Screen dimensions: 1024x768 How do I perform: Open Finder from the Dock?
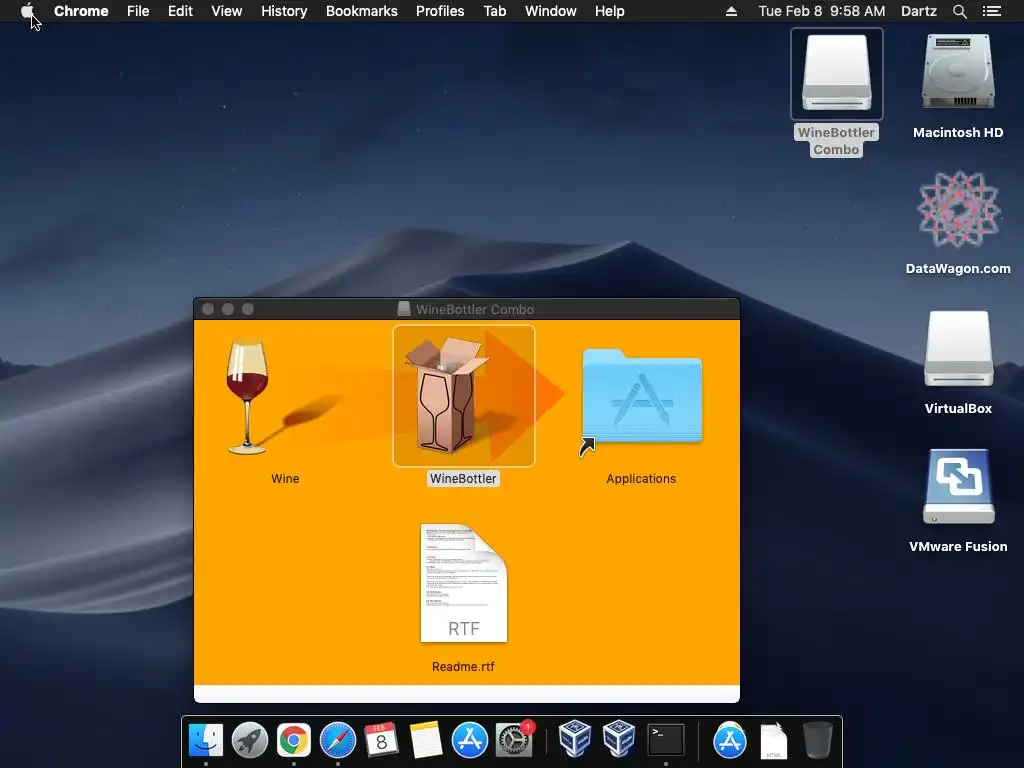point(206,740)
